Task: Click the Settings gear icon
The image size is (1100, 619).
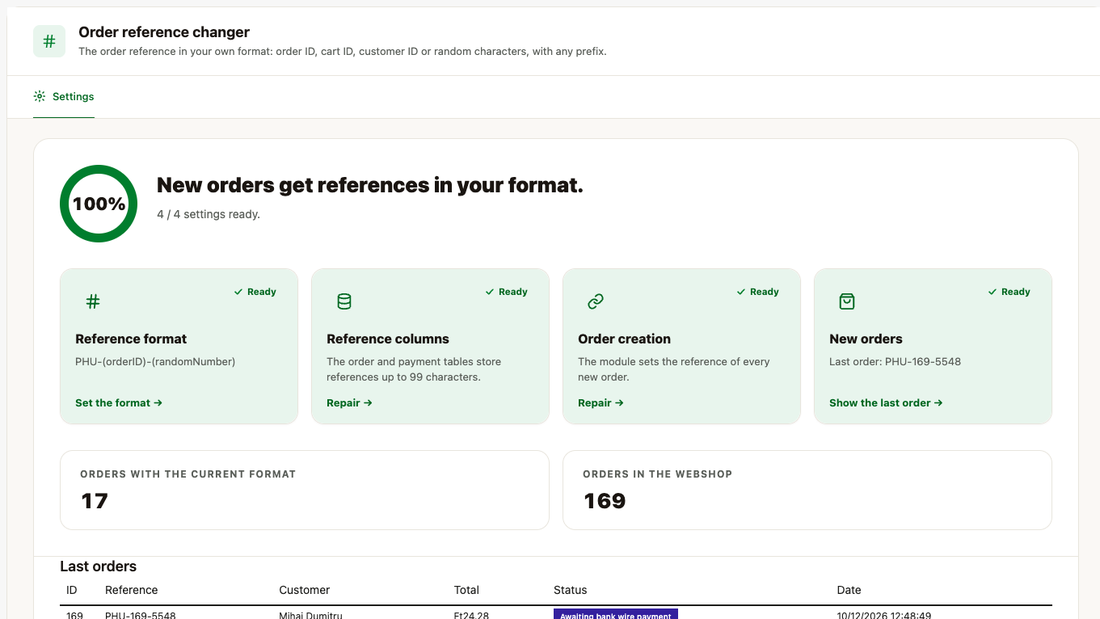Action: coord(39,96)
